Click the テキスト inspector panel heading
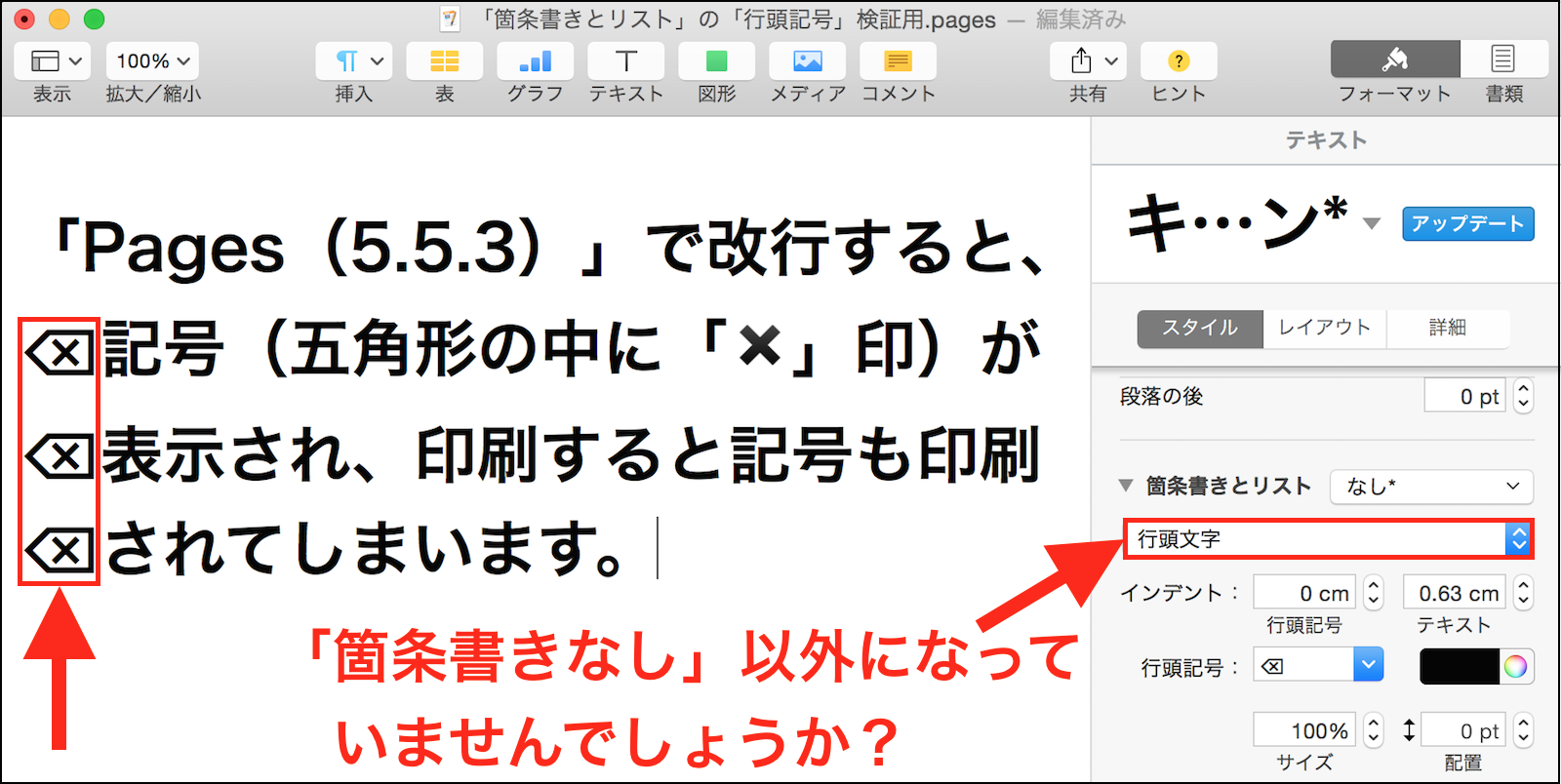The height and width of the screenshot is (784, 1561). coord(1326,140)
